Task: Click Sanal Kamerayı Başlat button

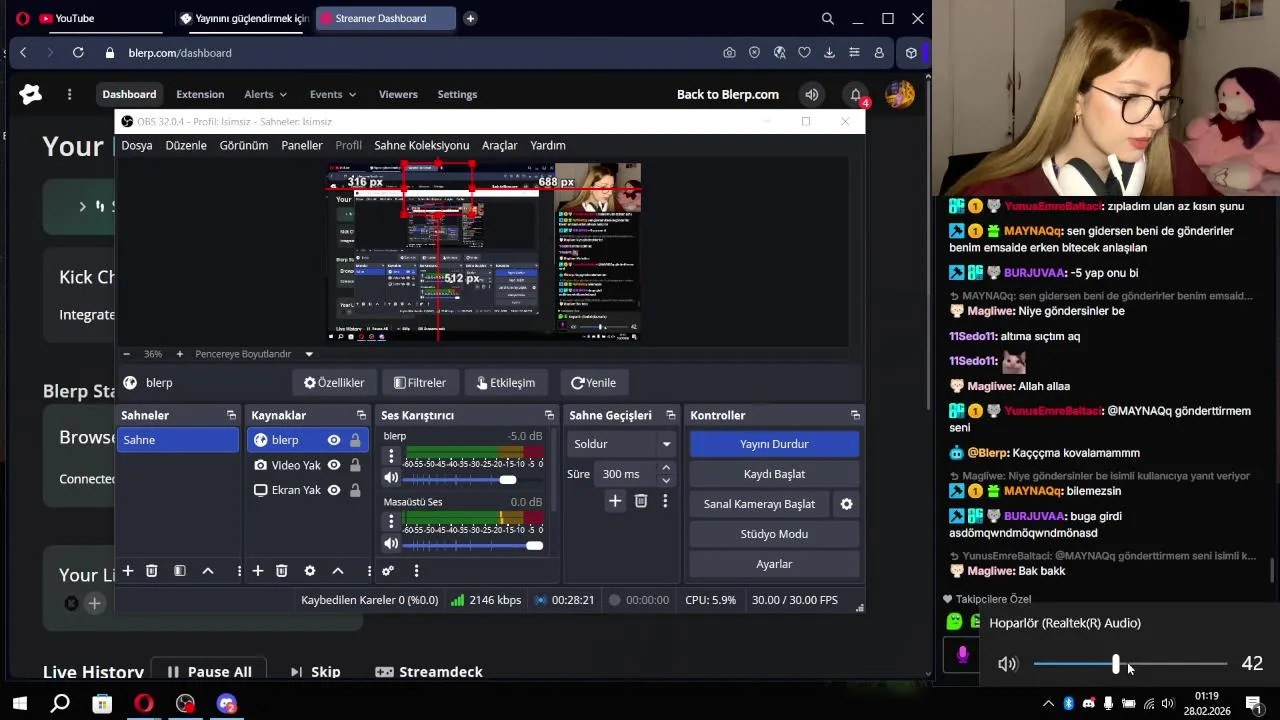Action: click(x=759, y=504)
